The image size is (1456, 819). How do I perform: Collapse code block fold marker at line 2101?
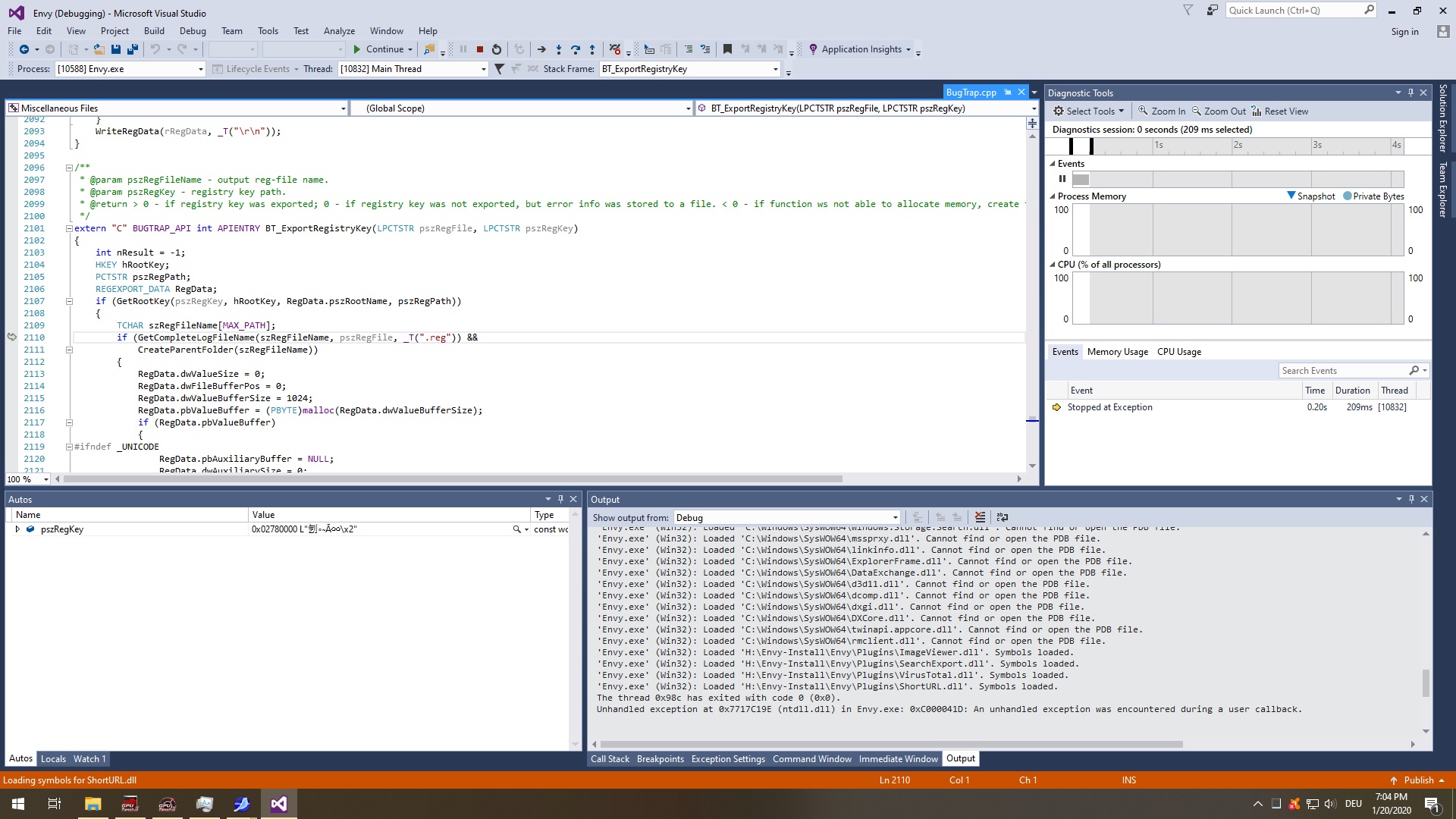point(69,228)
